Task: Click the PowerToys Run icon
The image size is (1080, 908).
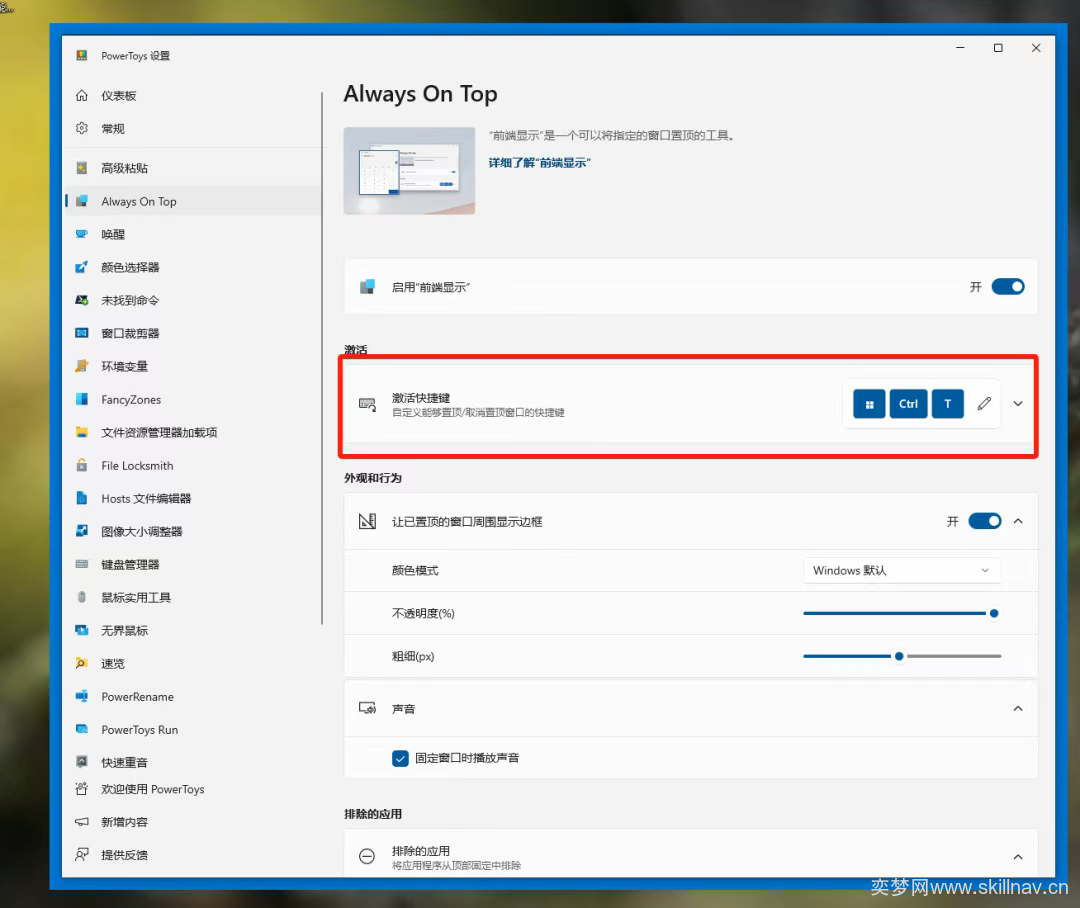Action: (x=82, y=730)
